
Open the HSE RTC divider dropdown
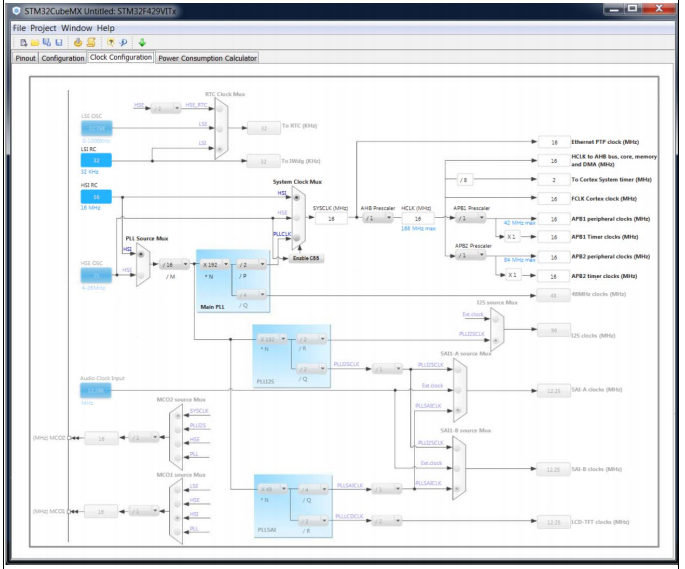(166, 108)
